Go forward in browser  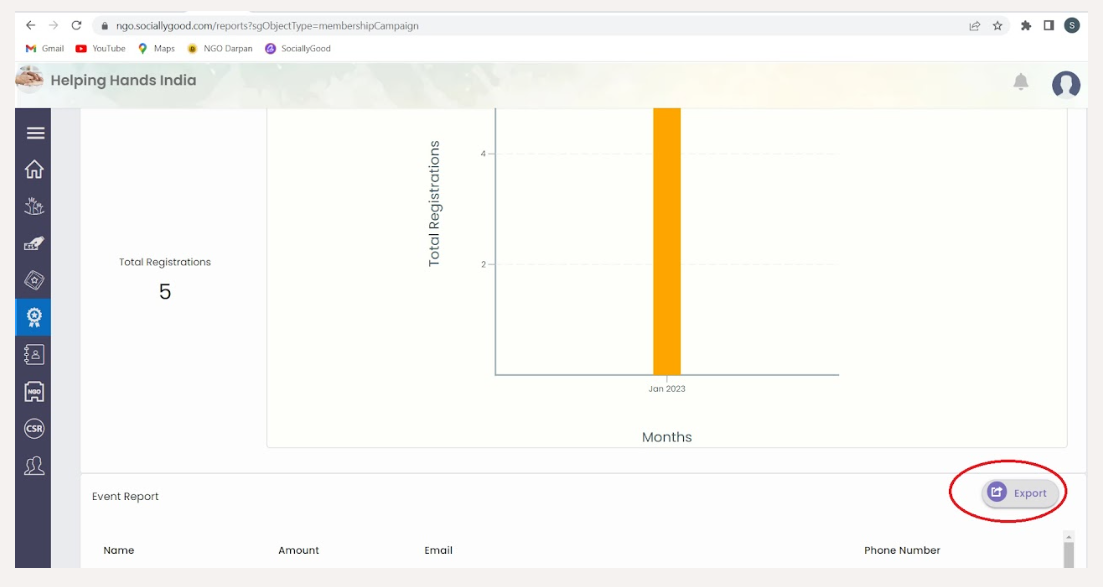click(x=53, y=25)
